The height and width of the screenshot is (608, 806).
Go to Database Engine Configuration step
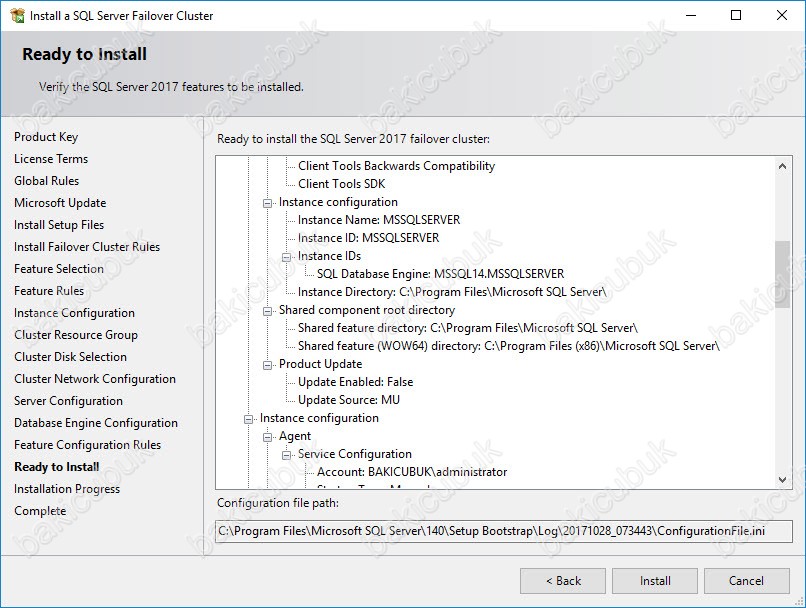[96, 423]
